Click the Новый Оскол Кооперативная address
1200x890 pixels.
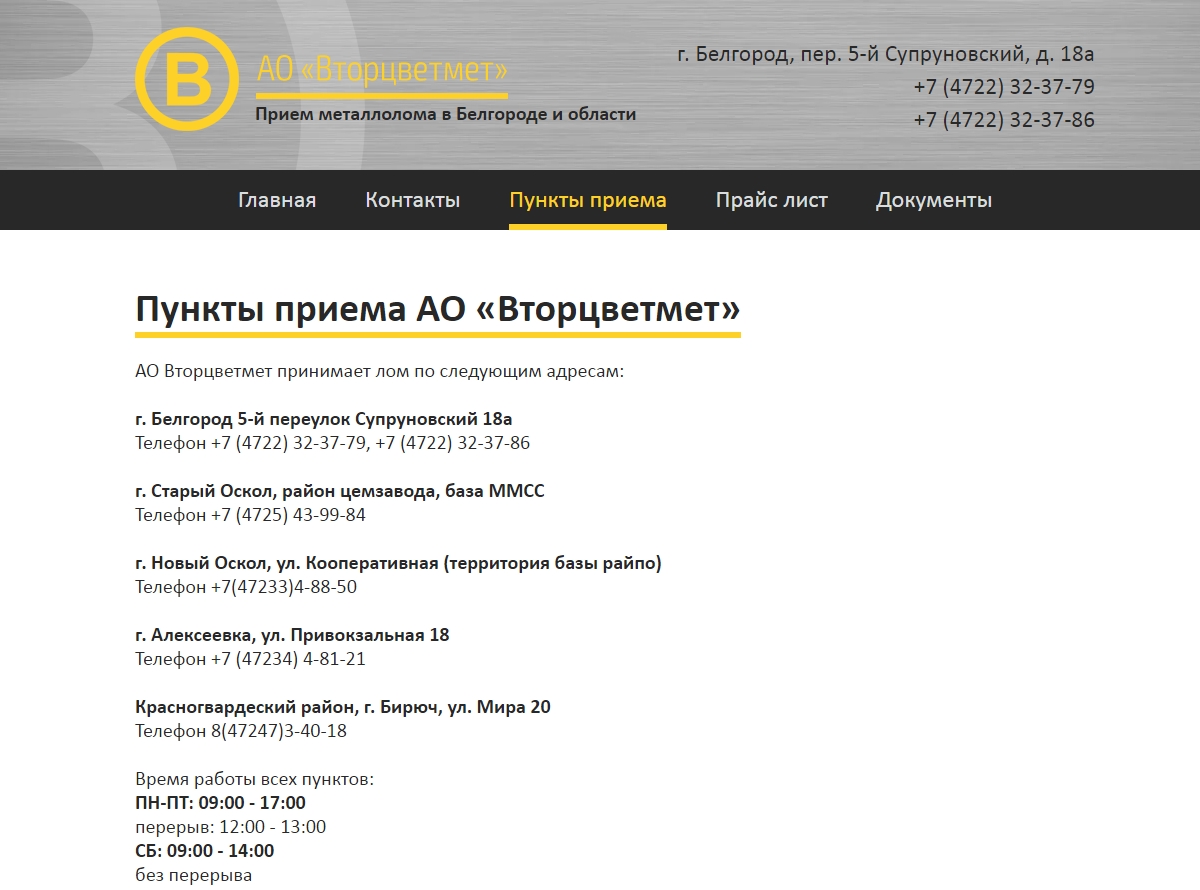point(398,563)
